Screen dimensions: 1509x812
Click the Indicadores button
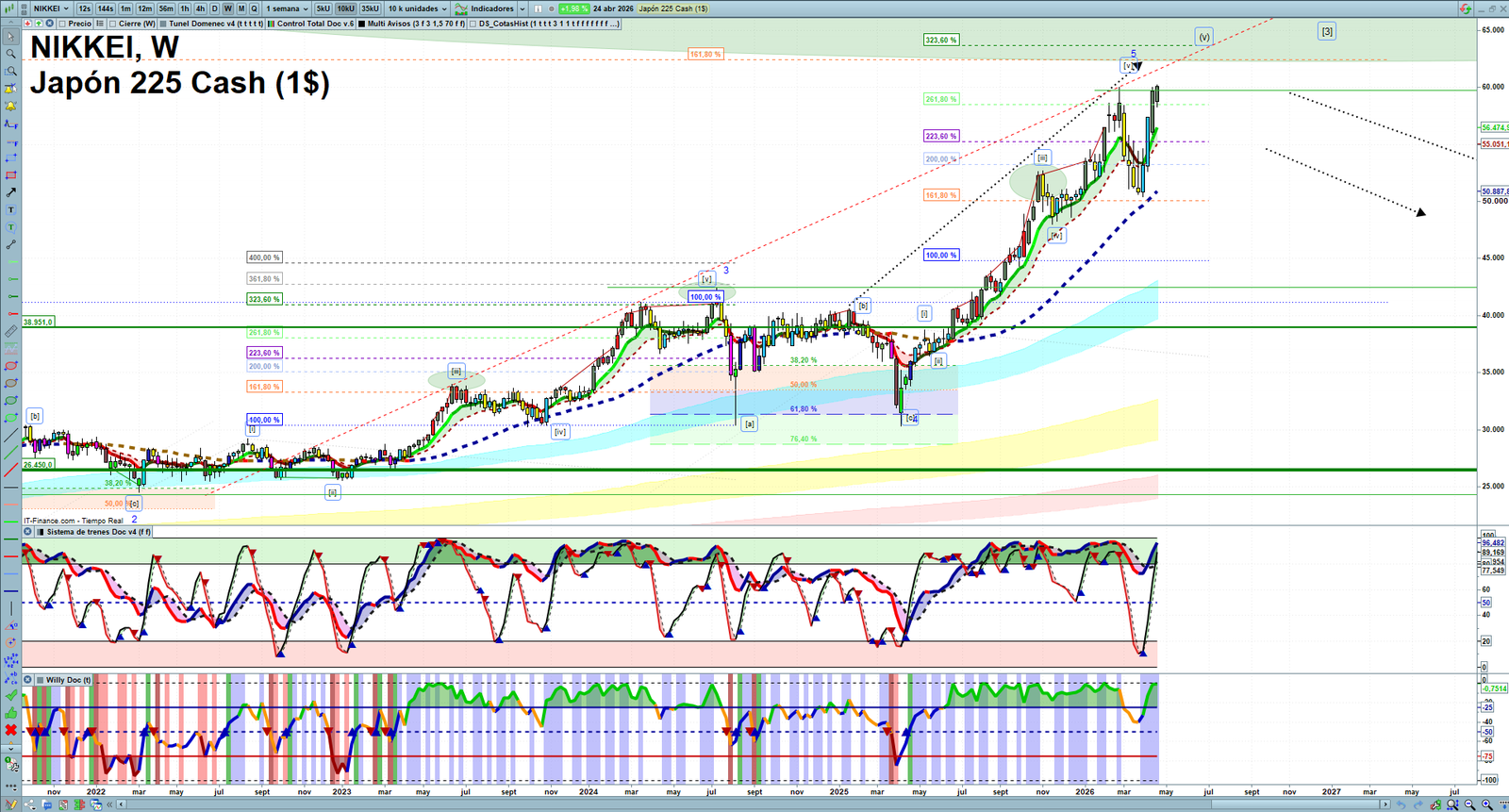click(x=490, y=8)
